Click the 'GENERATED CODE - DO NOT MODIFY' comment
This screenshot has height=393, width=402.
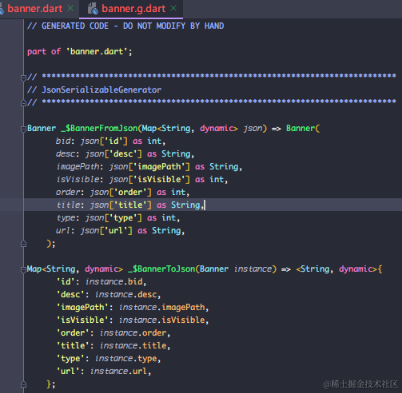coord(125,26)
